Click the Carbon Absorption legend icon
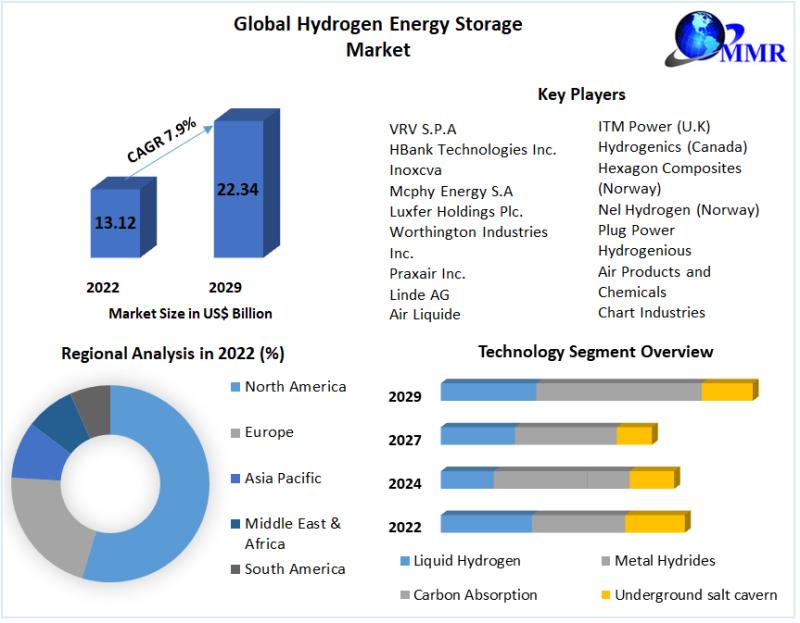 click(x=404, y=596)
